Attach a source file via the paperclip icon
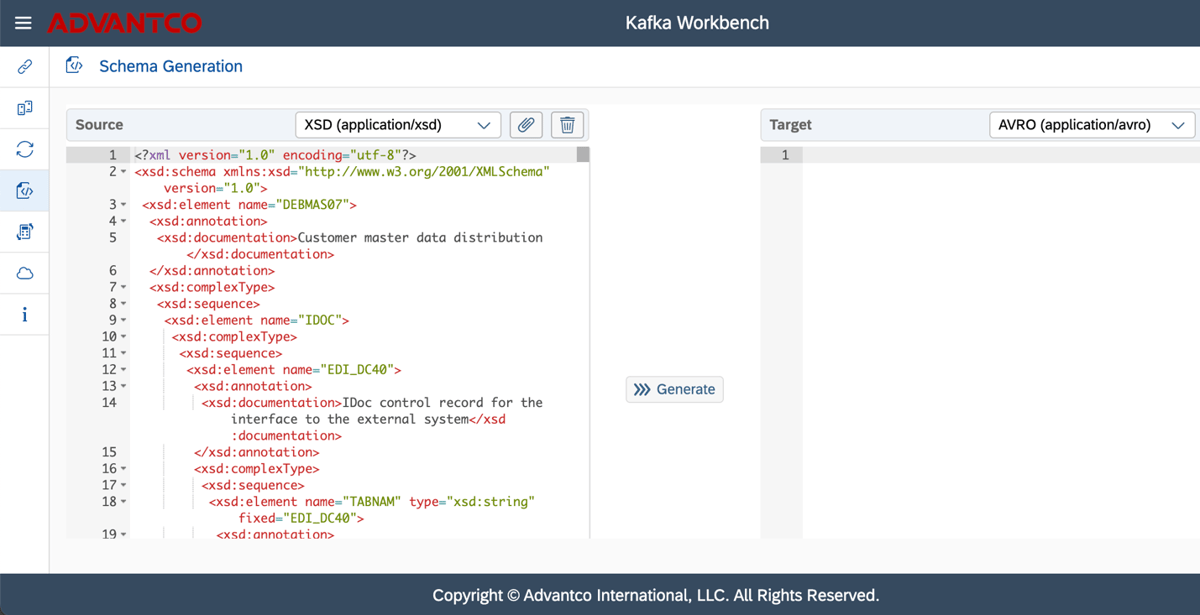 click(526, 124)
